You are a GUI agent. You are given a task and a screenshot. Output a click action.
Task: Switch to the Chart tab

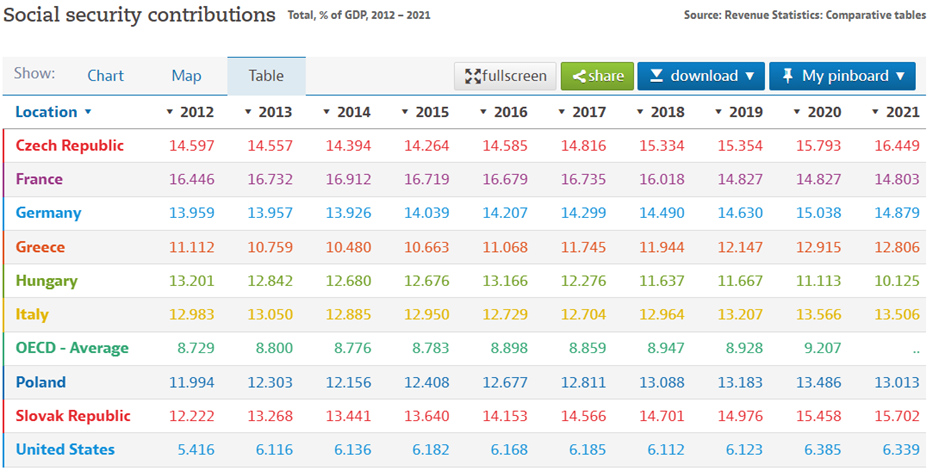105,76
